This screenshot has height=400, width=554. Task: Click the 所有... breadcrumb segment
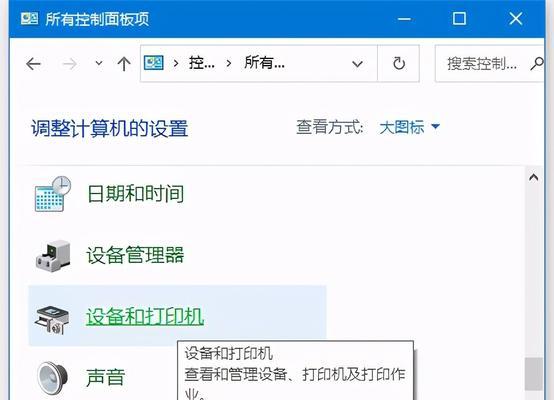(264, 63)
